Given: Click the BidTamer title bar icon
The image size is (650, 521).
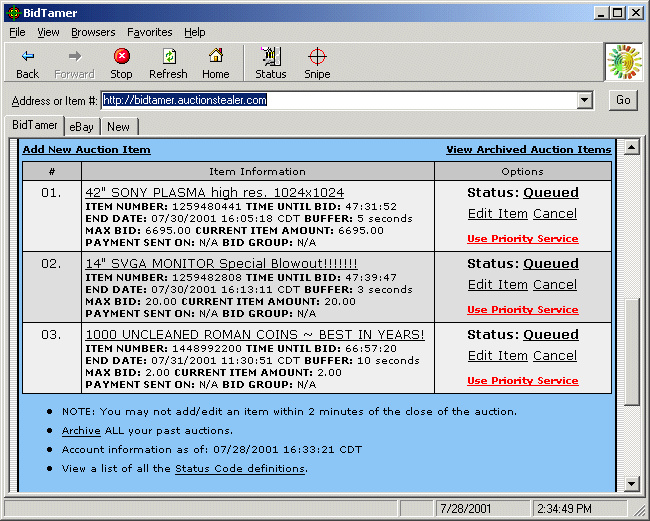Looking at the screenshot, I should click(14, 13).
